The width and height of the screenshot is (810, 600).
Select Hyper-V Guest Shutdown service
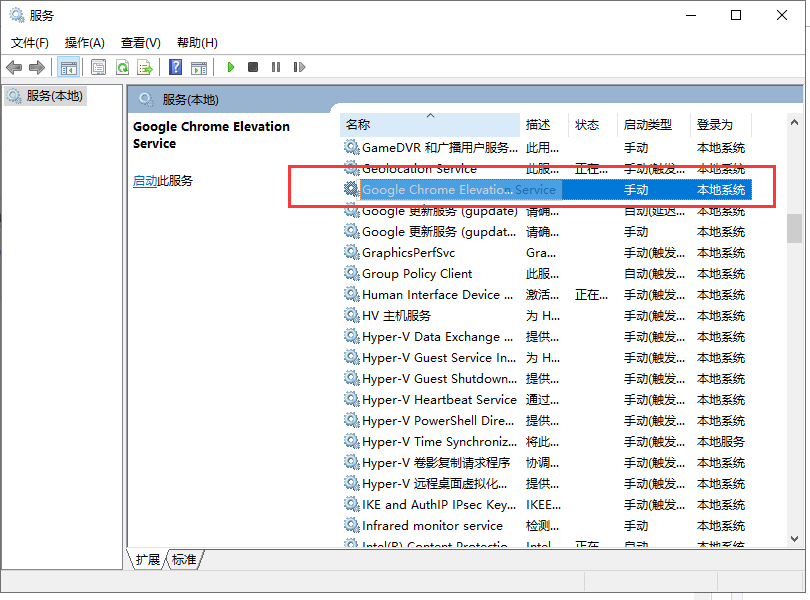click(547, 379)
